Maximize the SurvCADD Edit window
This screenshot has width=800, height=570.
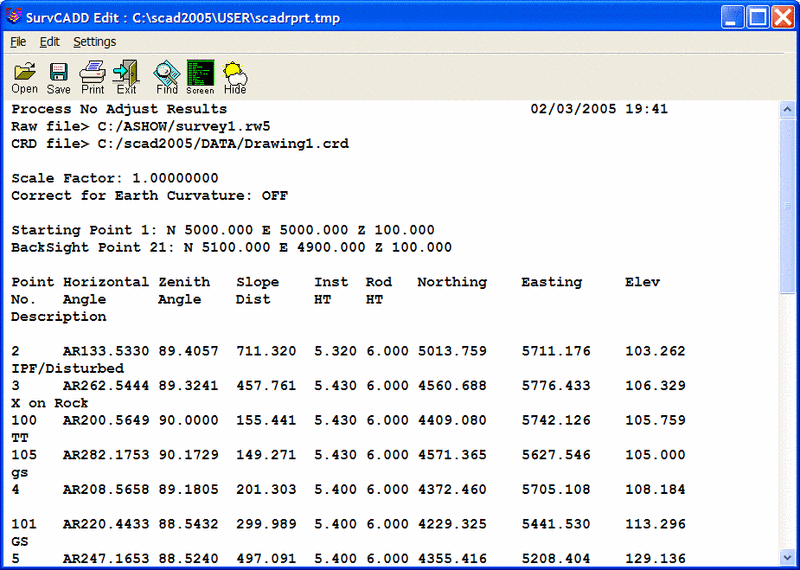(758, 18)
